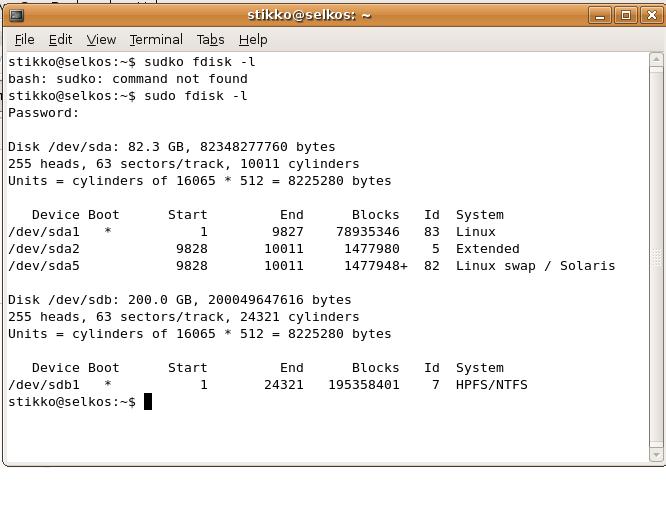Click the /dev/sdb1 device entry
The height and width of the screenshot is (512, 666).
44,385
